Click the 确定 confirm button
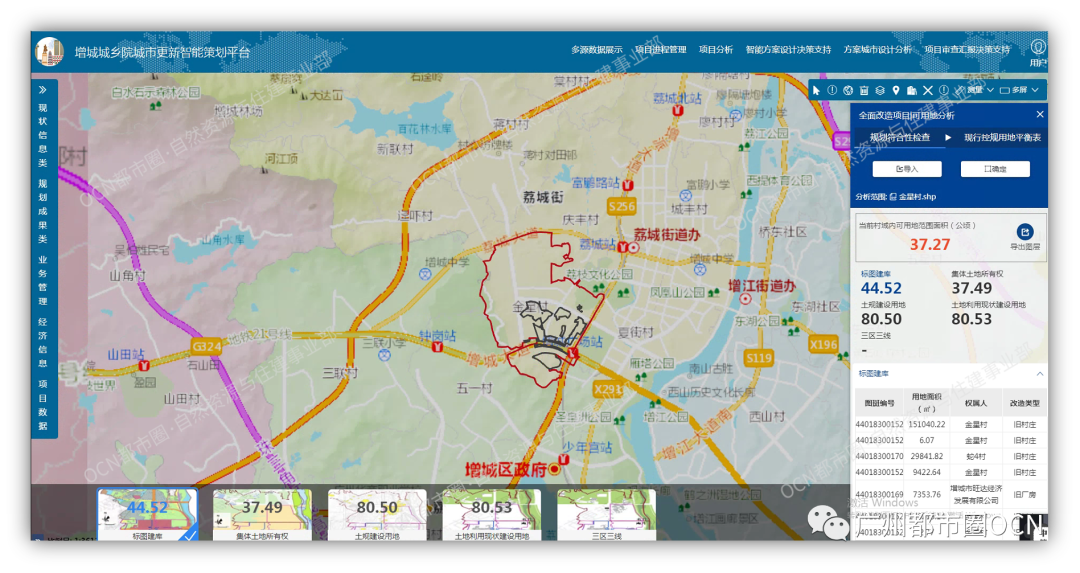The width and height of the screenshot is (1080, 573). [x=995, y=169]
